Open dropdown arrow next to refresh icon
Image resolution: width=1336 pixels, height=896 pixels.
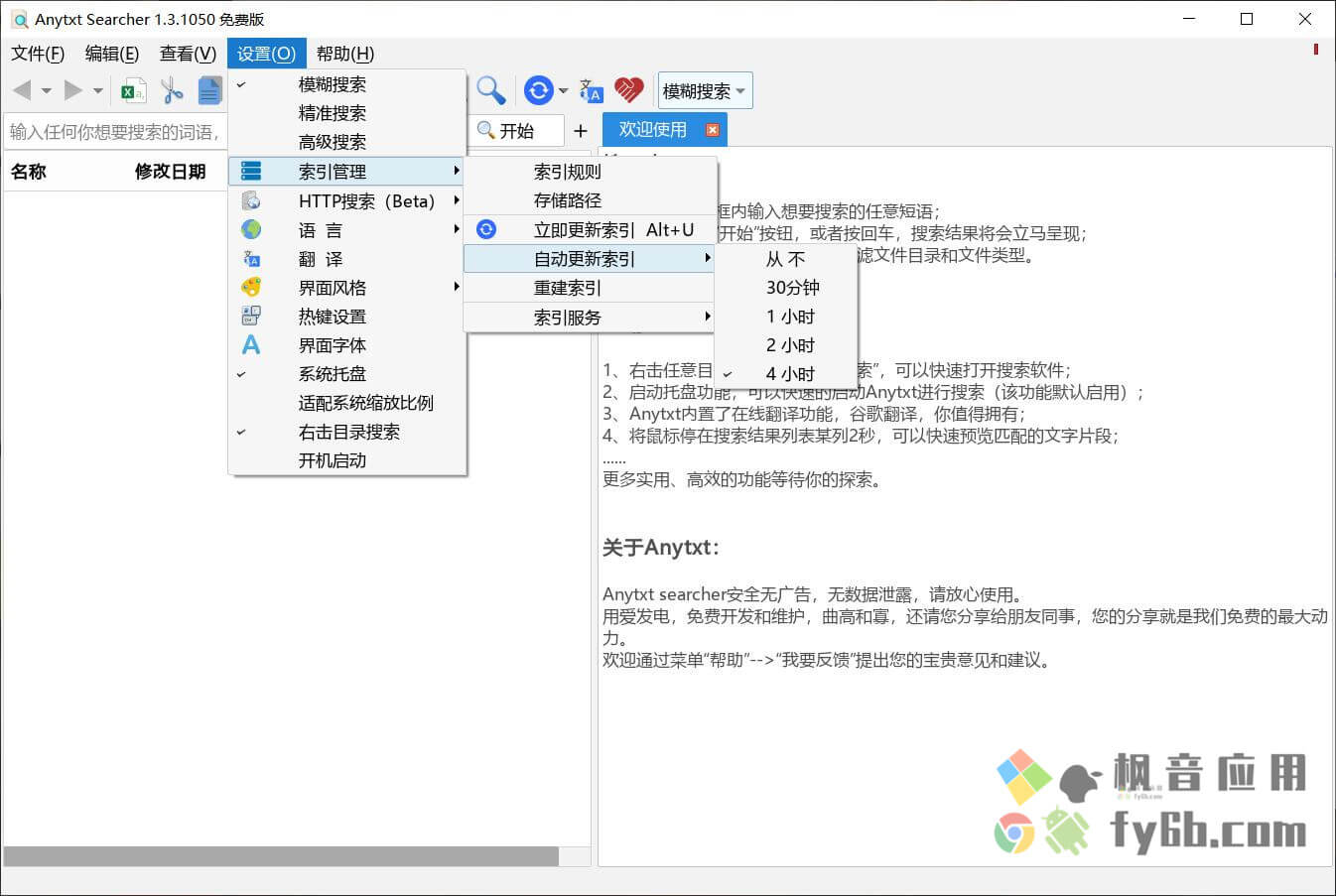coord(563,91)
